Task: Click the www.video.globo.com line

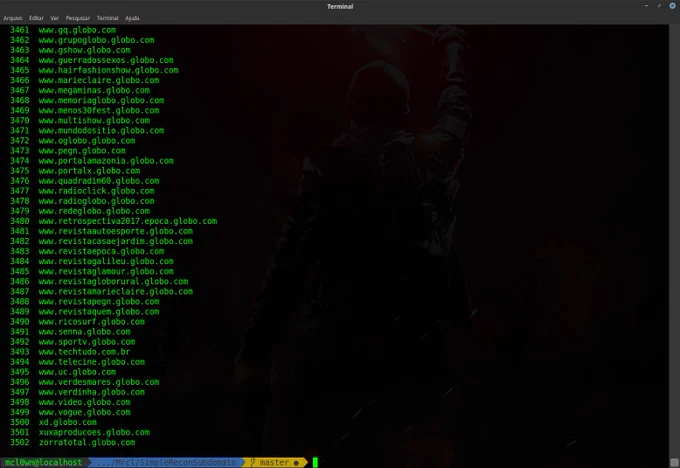Action: pos(85,402)
